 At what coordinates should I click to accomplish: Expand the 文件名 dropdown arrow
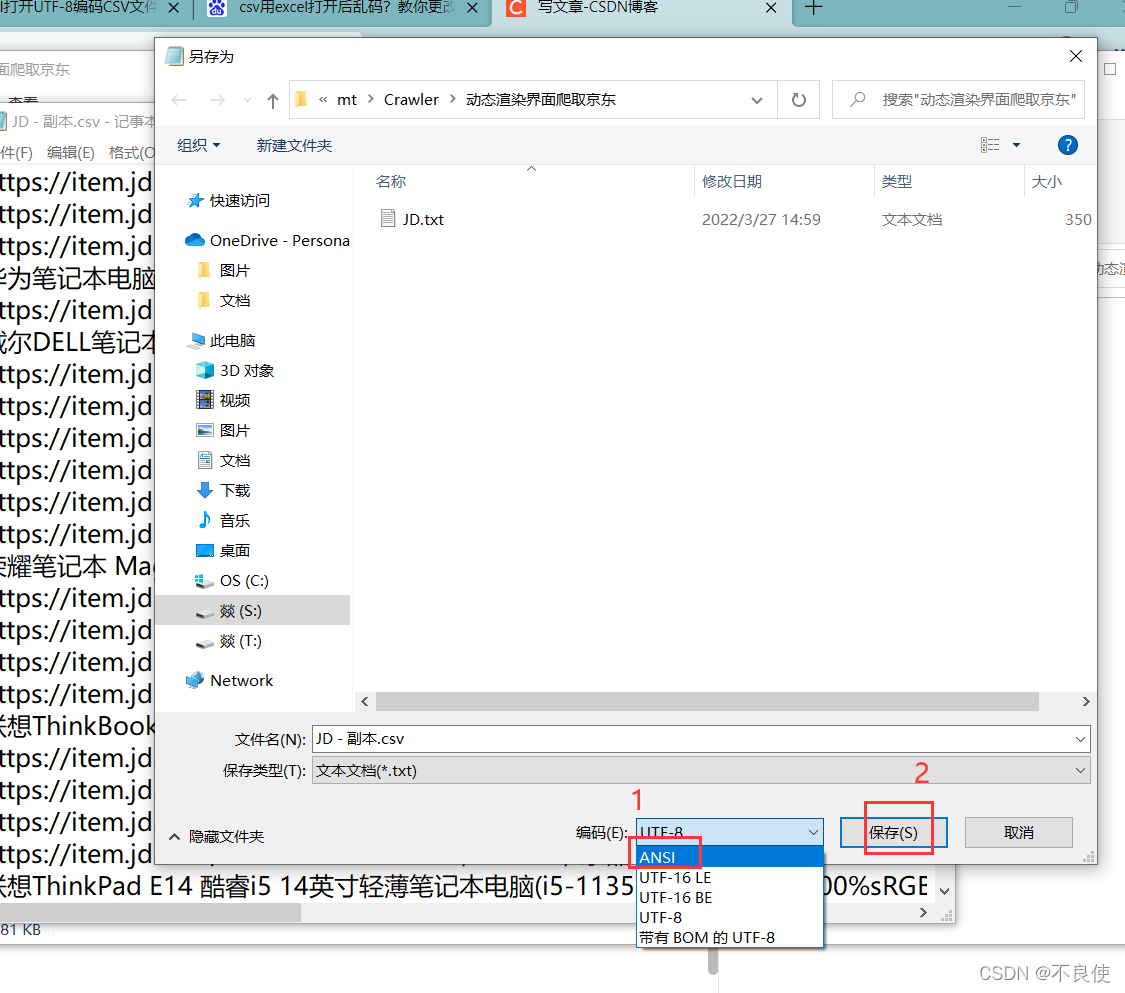pyautogui.click(x=1080, y=739)
